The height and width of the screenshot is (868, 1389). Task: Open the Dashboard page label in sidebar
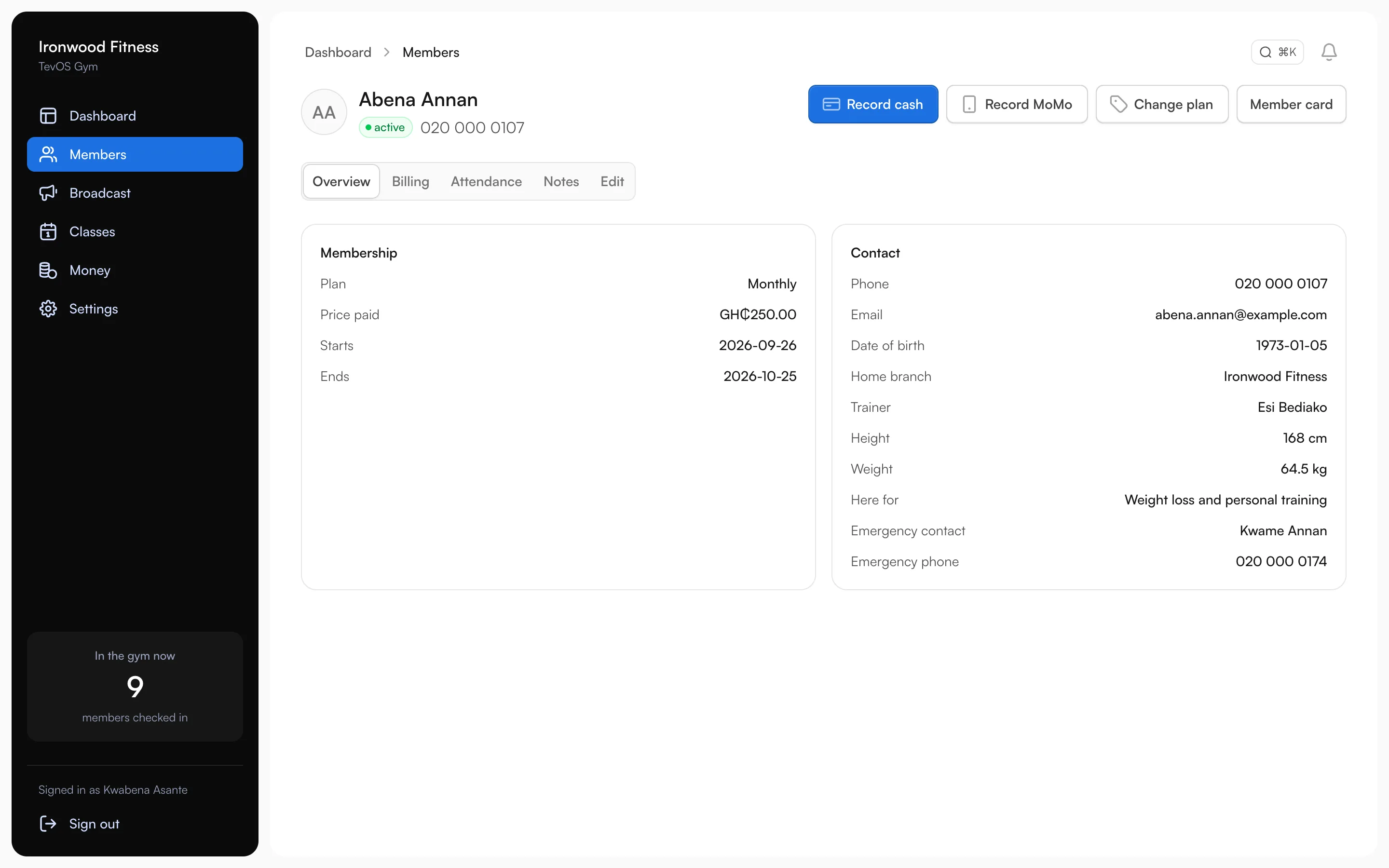coord(103,116)
